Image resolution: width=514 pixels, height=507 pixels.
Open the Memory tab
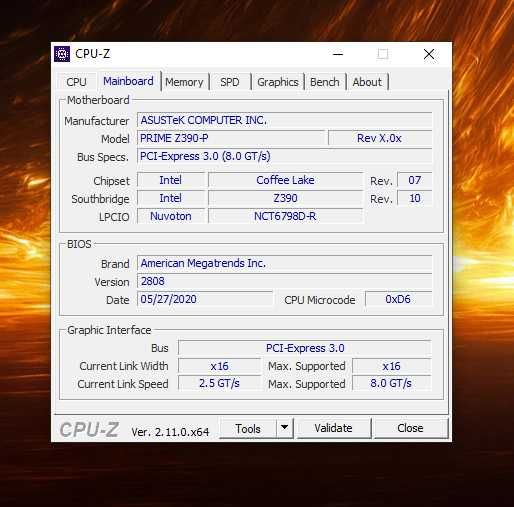tap(184, 82)
